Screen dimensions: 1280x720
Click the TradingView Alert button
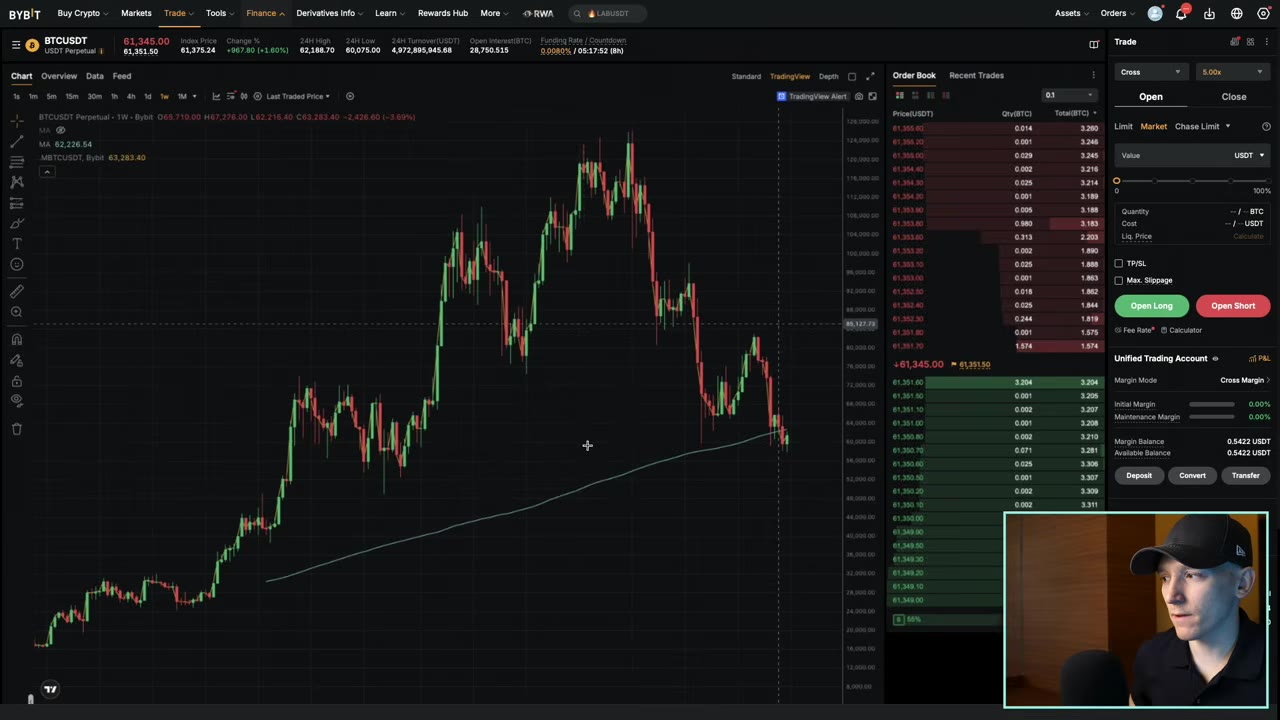point(812,96)
